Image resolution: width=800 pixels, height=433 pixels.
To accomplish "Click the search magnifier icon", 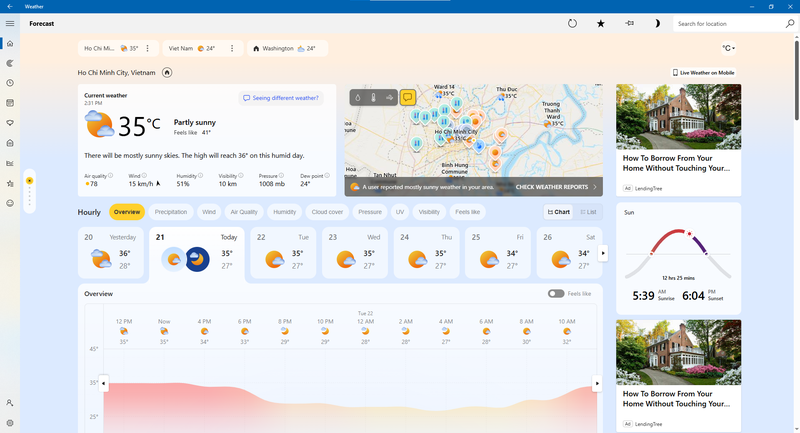I will tap(790, 23).
